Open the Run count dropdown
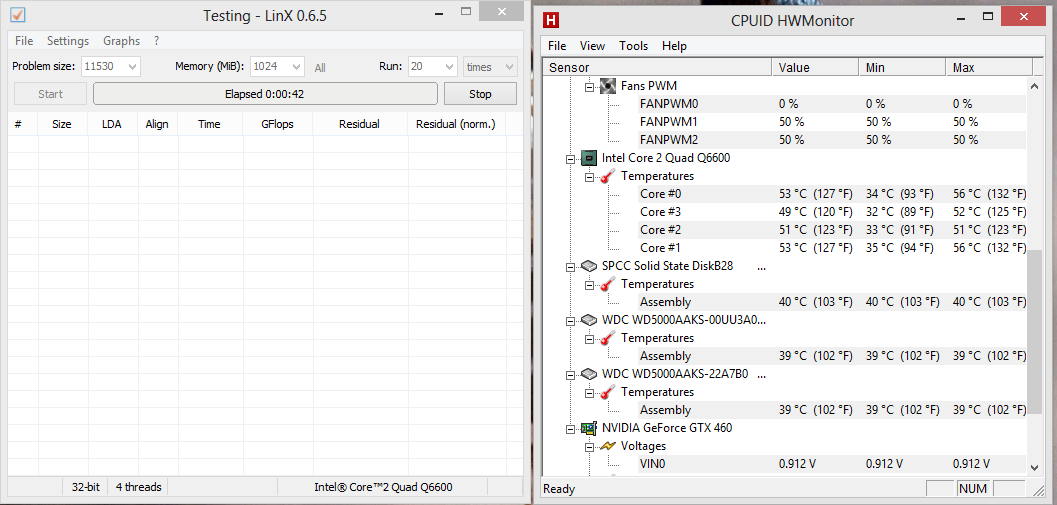Viewport: 1057px width, 505px height. (450, 67)
